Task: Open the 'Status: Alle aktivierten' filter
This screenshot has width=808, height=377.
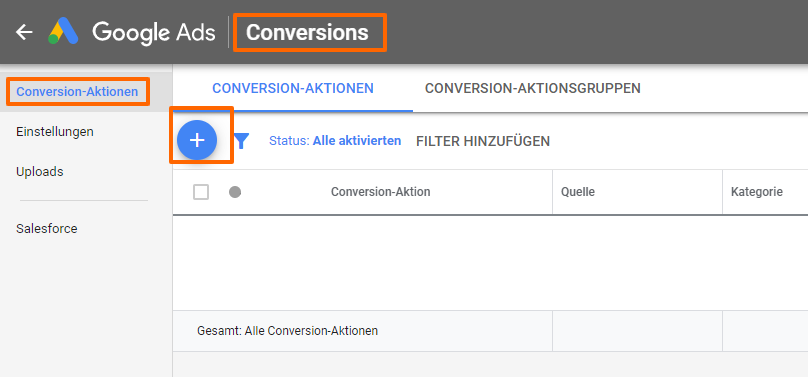Action: point(335,141)
